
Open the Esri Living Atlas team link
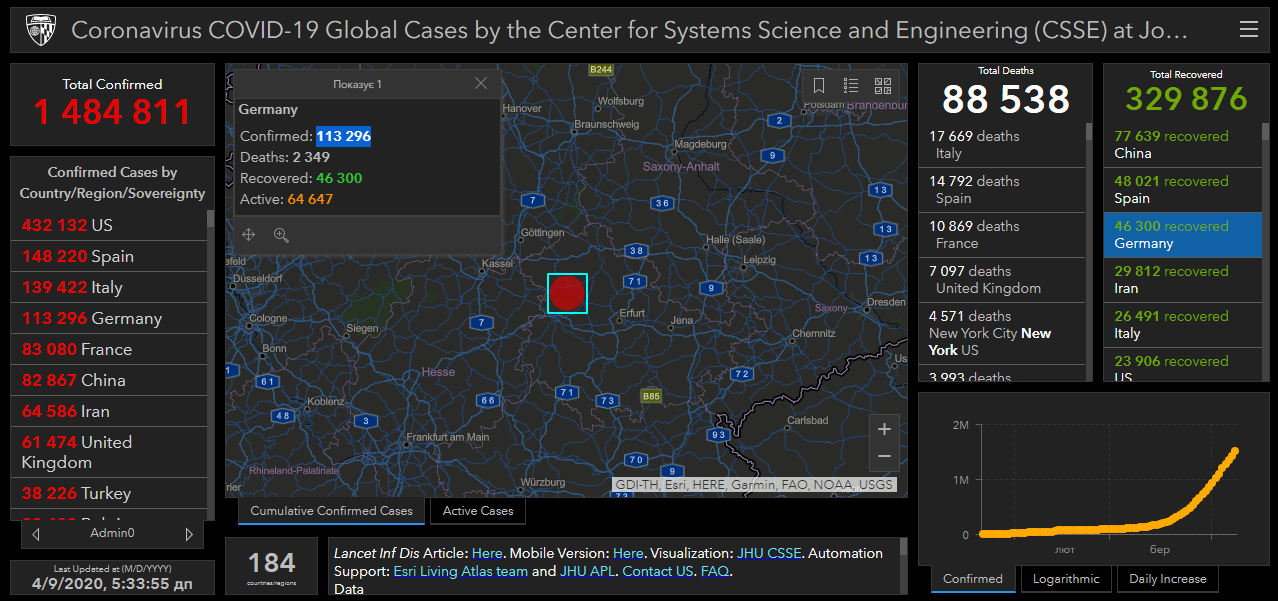pyautogui.click(x=461, y=572)
